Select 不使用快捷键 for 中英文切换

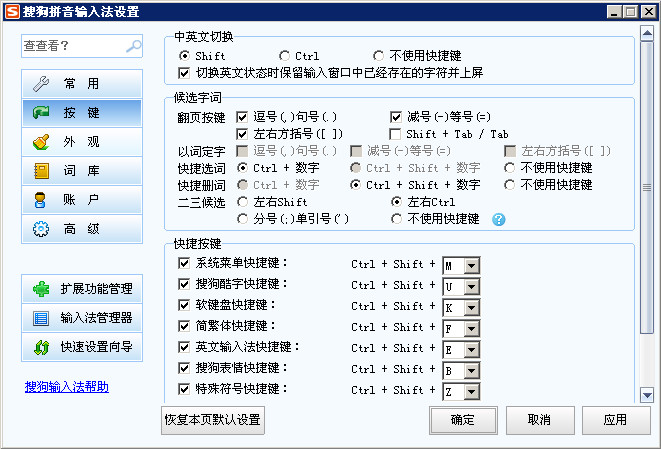[378, 56]
